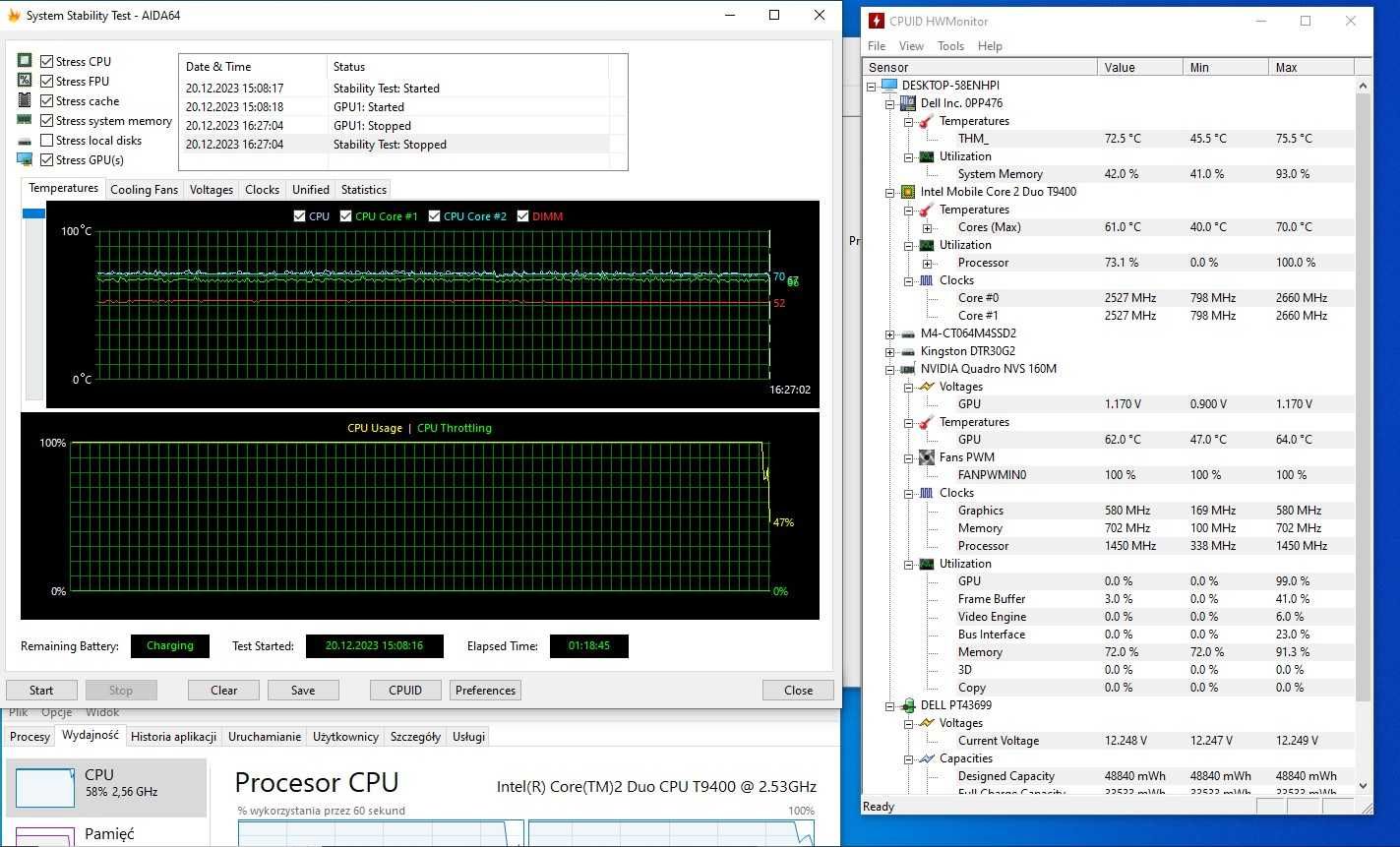Enable Stress local disks checkbox
Viewport: 1400px width, 847px height.
click(x=46, y=140)
